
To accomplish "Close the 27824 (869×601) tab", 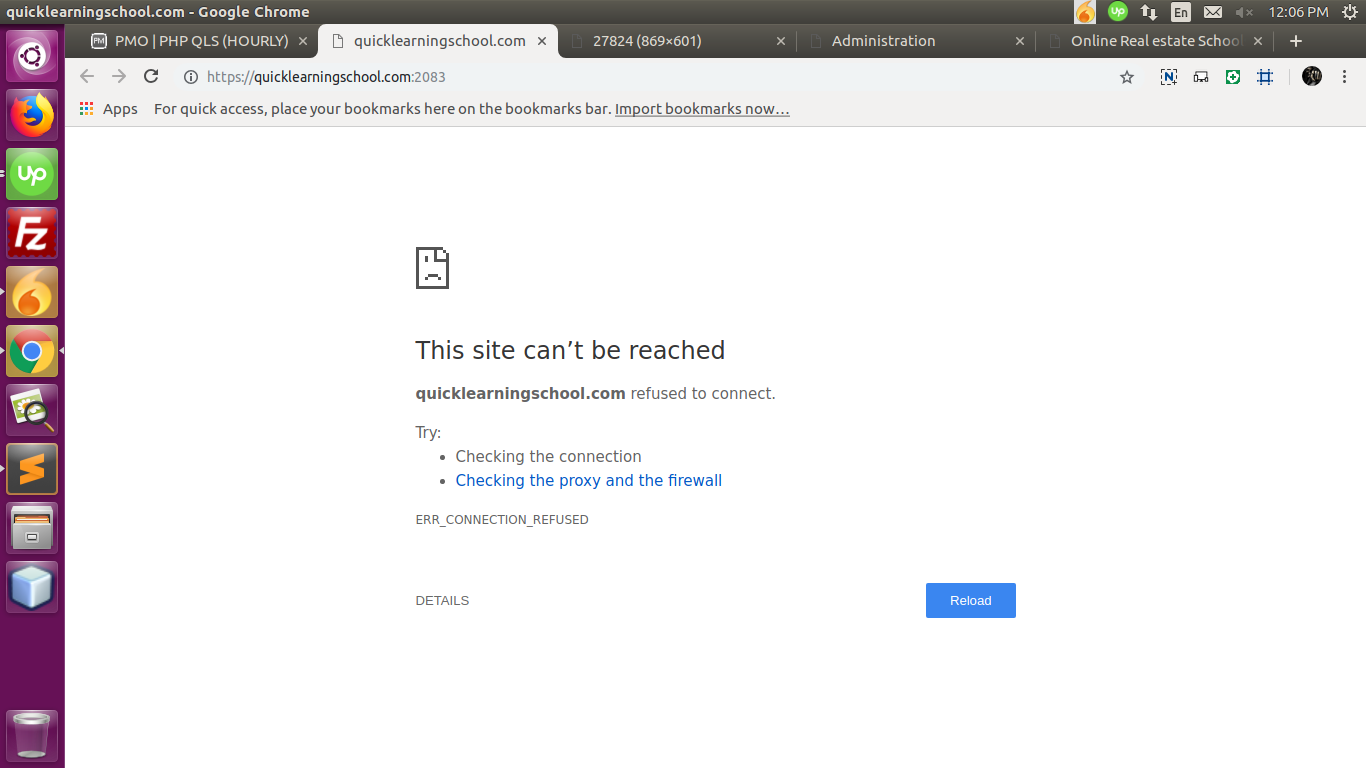I will (x=781, y=41).
